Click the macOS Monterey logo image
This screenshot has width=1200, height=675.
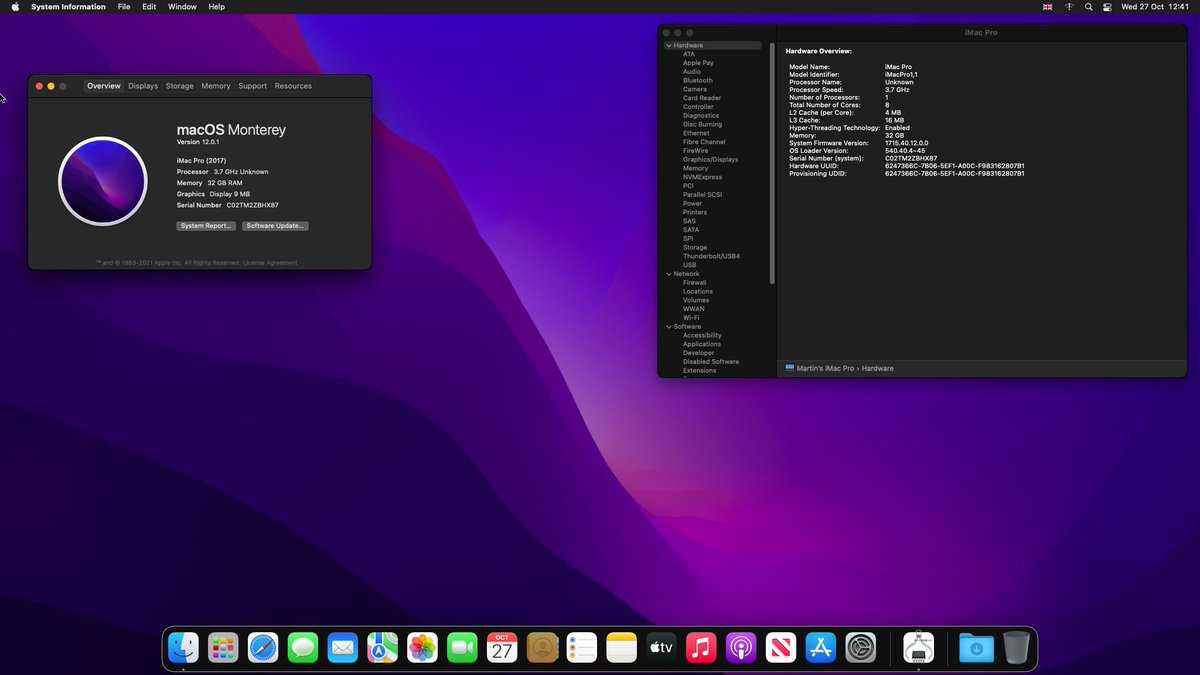click(103, 181)
